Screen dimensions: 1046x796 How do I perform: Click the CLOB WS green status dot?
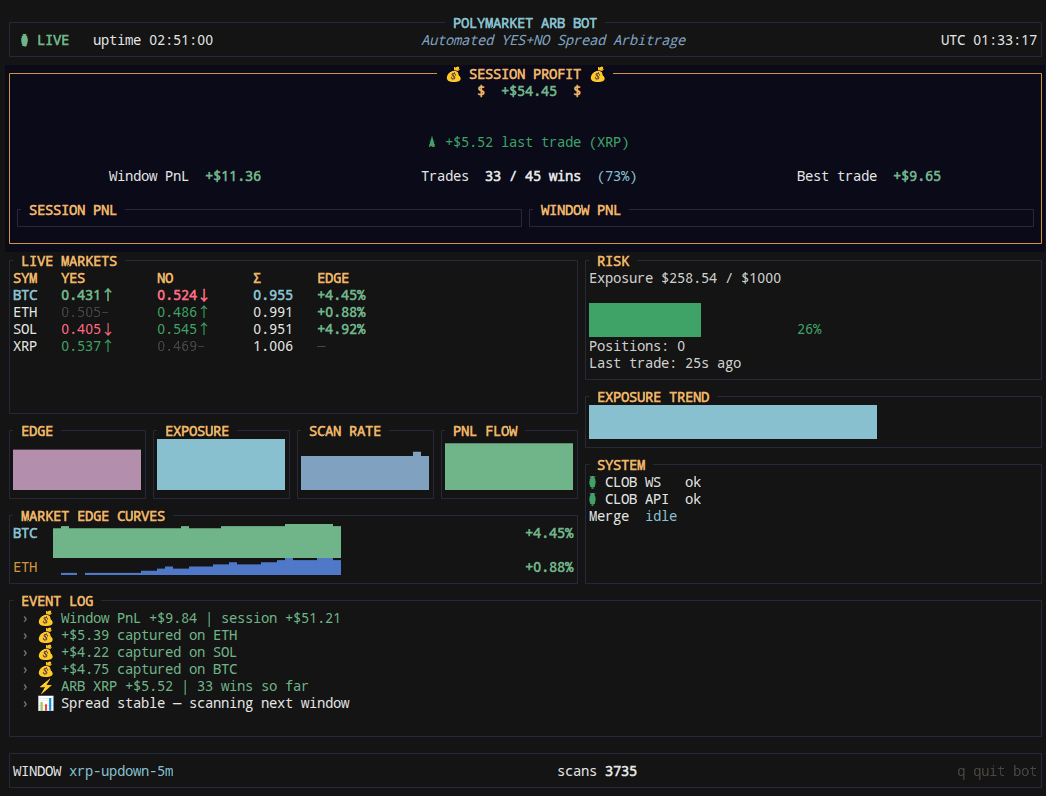[592, 482]
